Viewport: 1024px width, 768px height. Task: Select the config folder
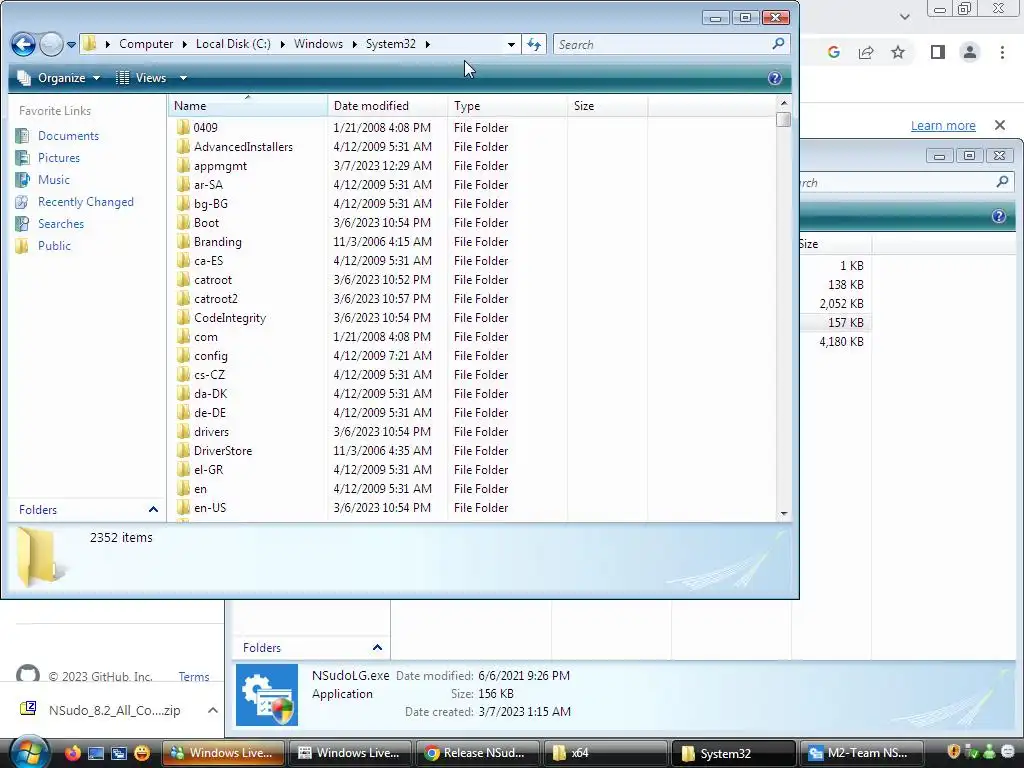coord(210,356)
